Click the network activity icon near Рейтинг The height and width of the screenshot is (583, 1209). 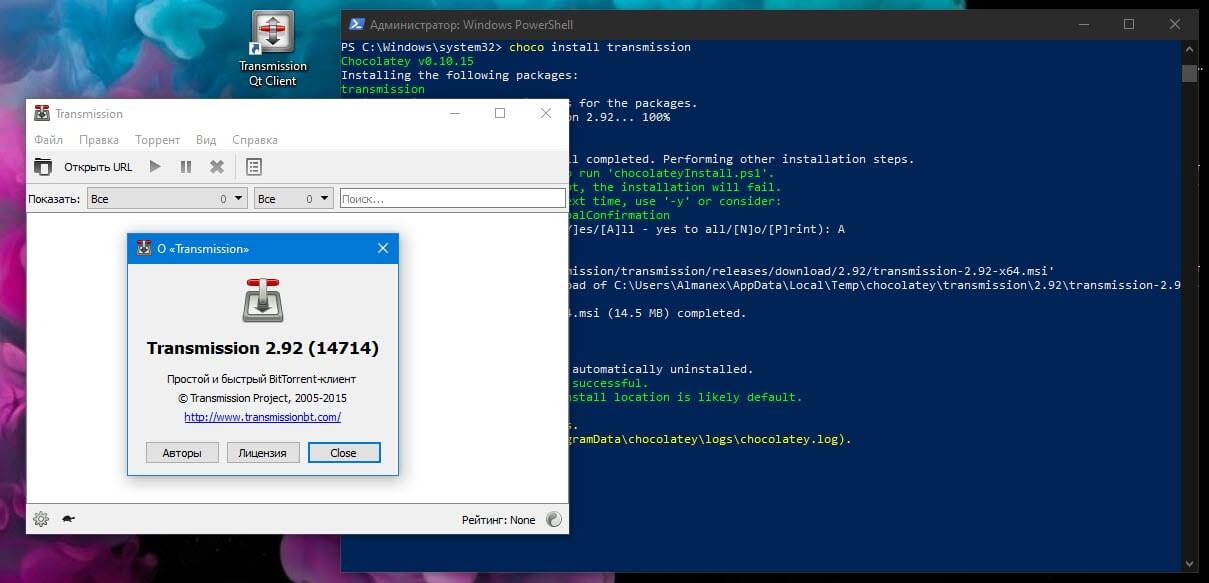pyautogui.click(x=554, y=519)
